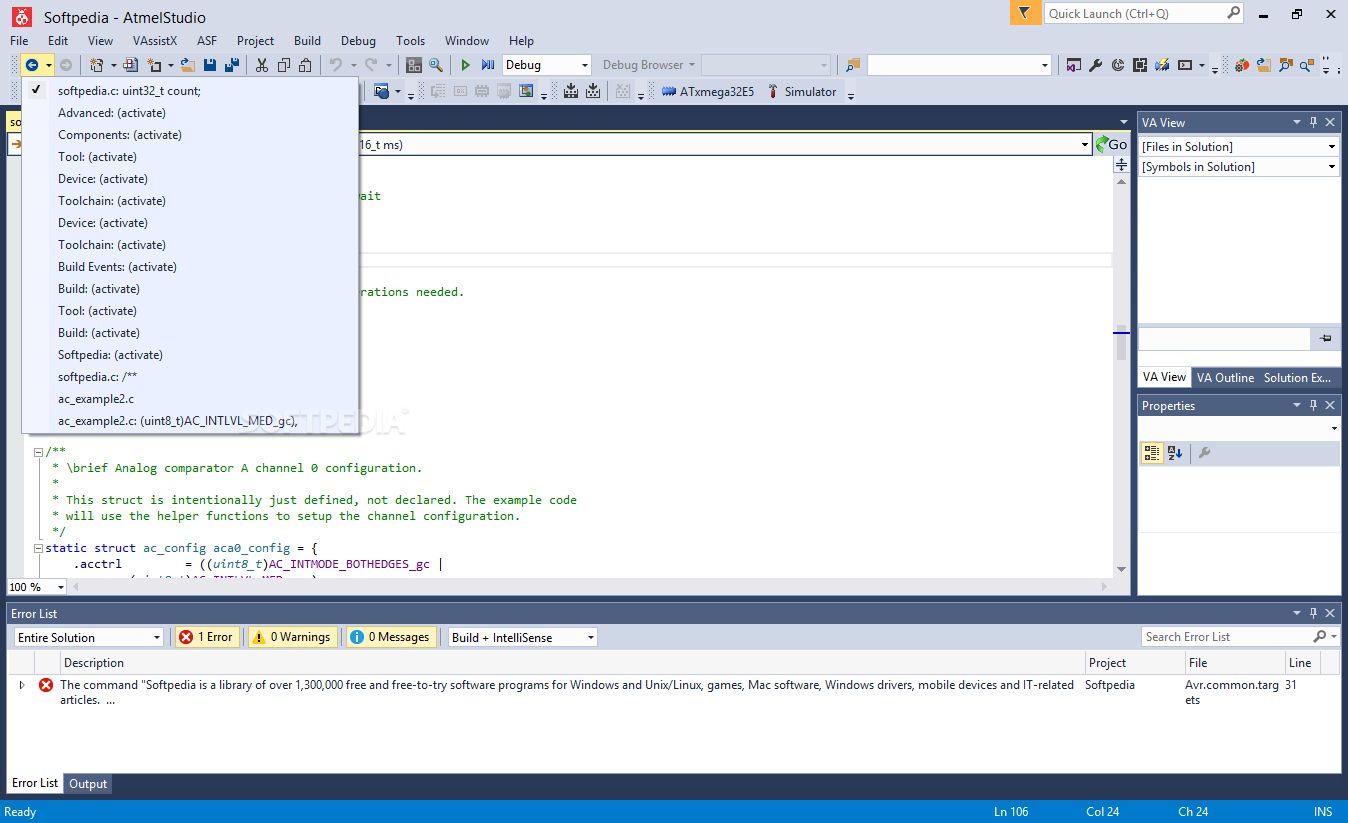The width and height of the screenshot is (1348, 823).
Task: Click the VA View filter input field
Action: 1225,339
